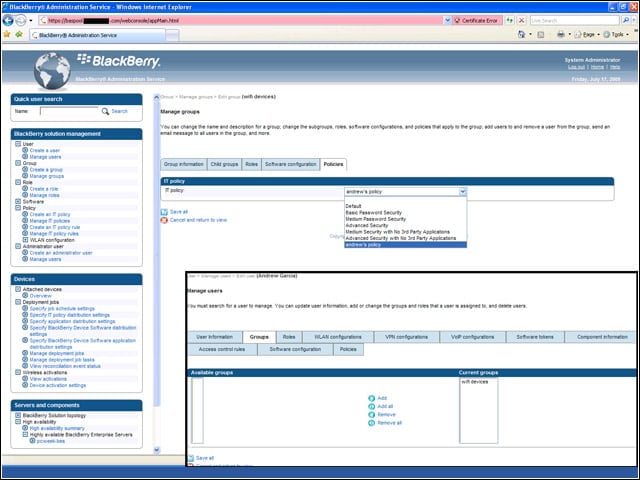Click the Create an IT policy link
Image resolution: width=640 pixels, height=480 pixels.
coord(50,214)
